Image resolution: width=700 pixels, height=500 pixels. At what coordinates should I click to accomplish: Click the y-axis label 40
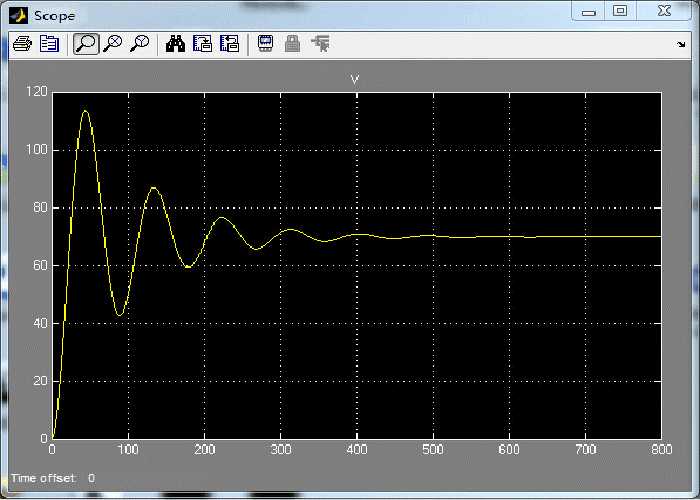(x=40, y=323)
